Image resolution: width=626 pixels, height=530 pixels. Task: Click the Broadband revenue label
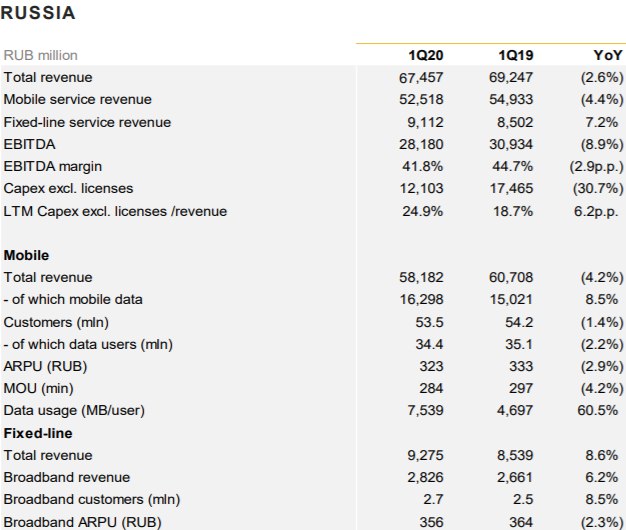point(67,477)
